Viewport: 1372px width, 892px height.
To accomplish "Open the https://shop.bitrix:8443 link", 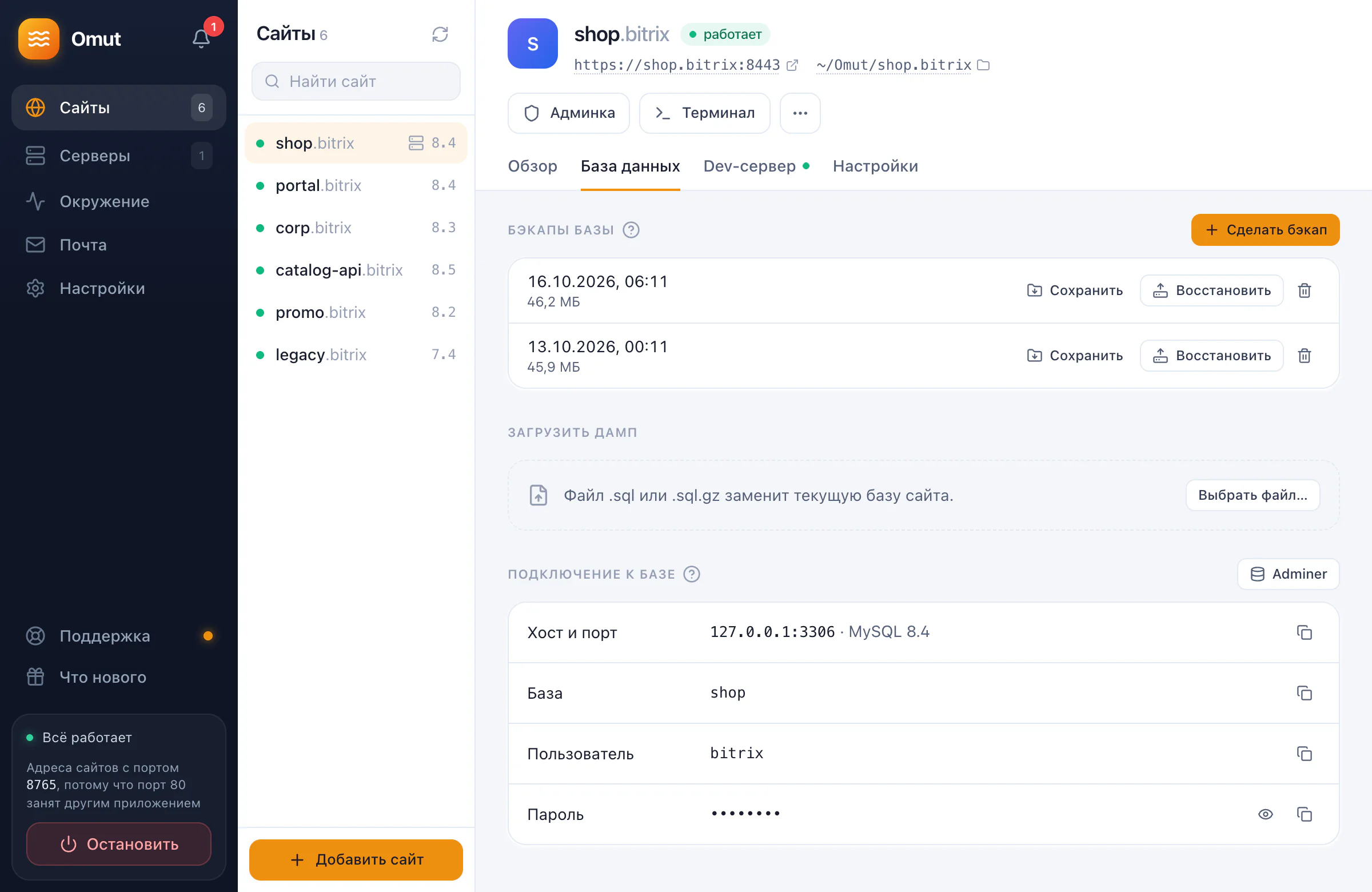I will click(x=677, y=65).
